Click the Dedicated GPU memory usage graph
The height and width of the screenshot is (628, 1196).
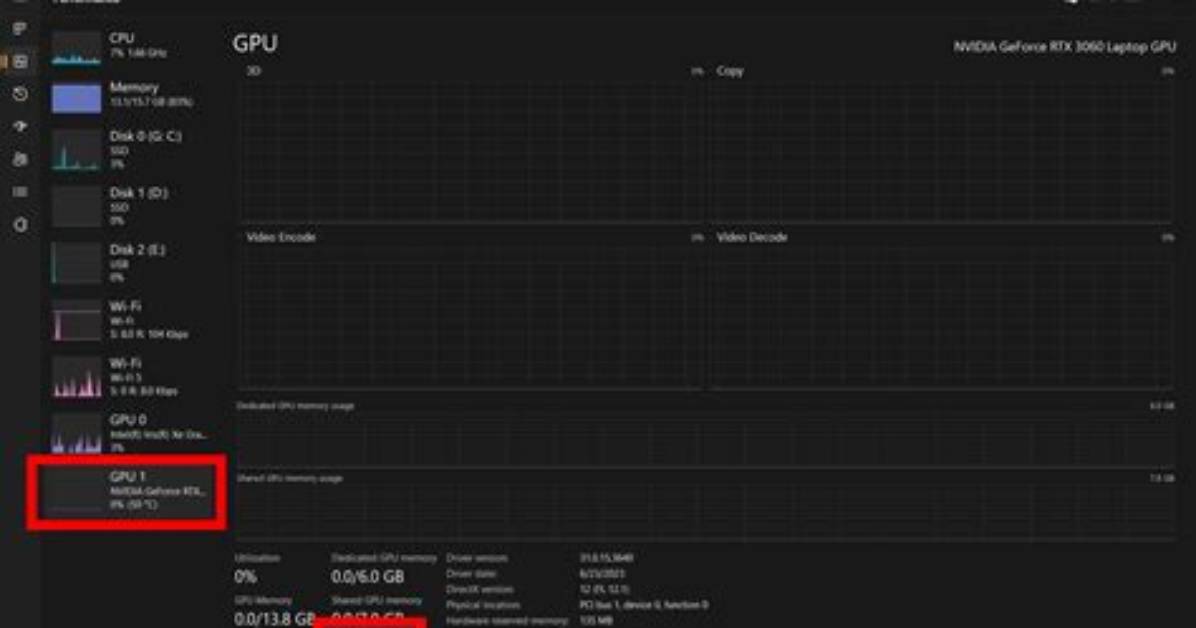coord(706,440)
